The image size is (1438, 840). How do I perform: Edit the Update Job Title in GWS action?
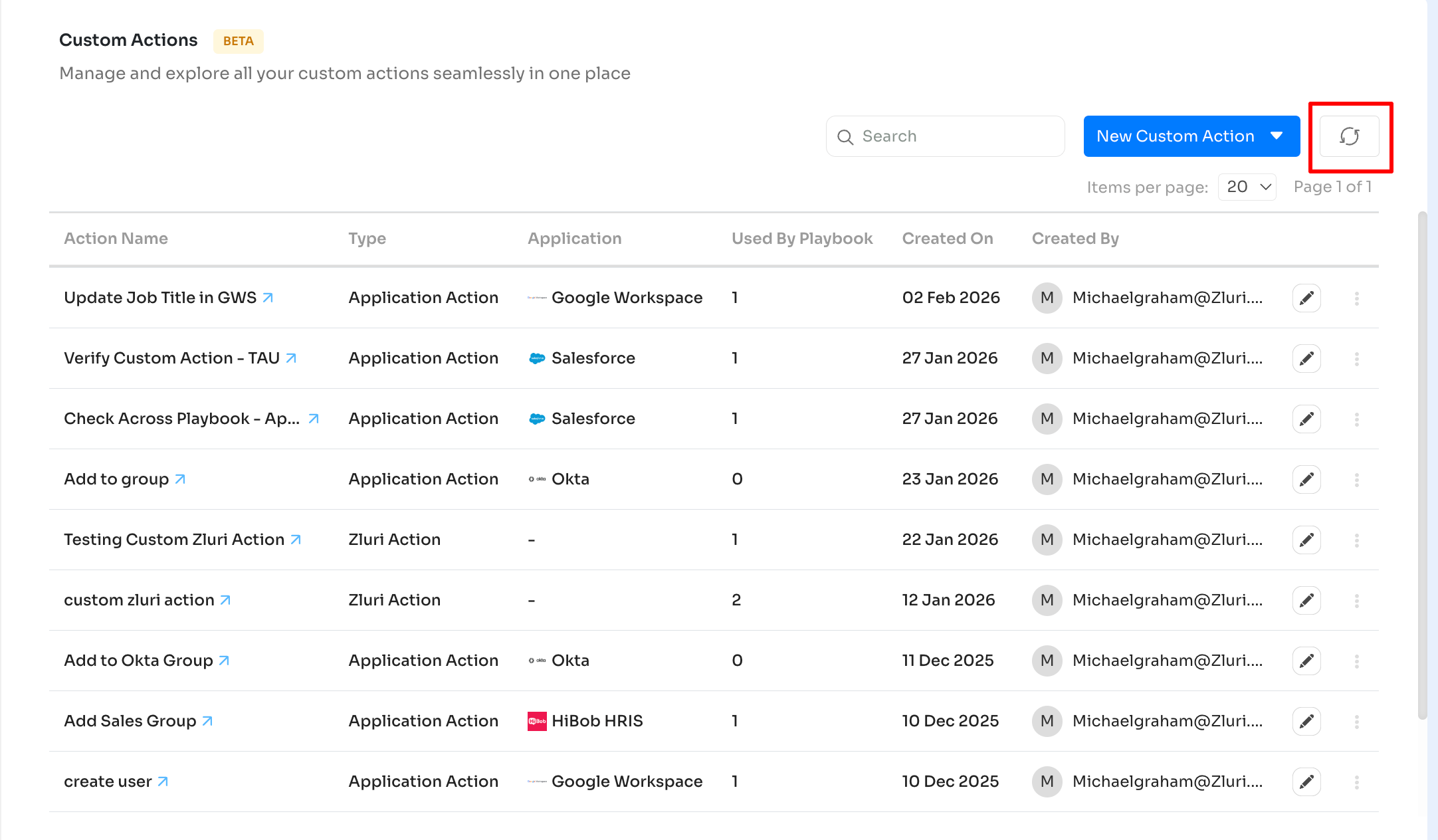[x=1306, y=298]
